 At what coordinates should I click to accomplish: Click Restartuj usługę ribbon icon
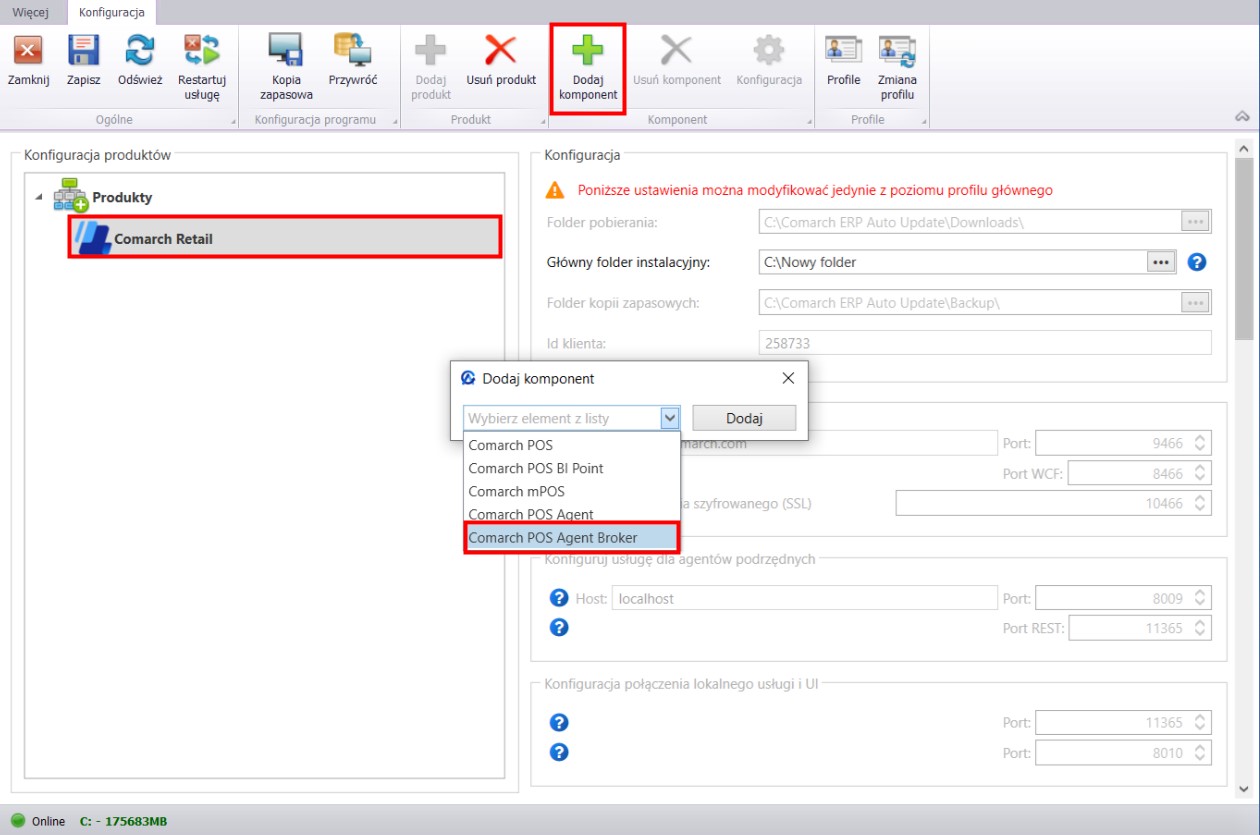pyautogui.click(x=201, y=50)
